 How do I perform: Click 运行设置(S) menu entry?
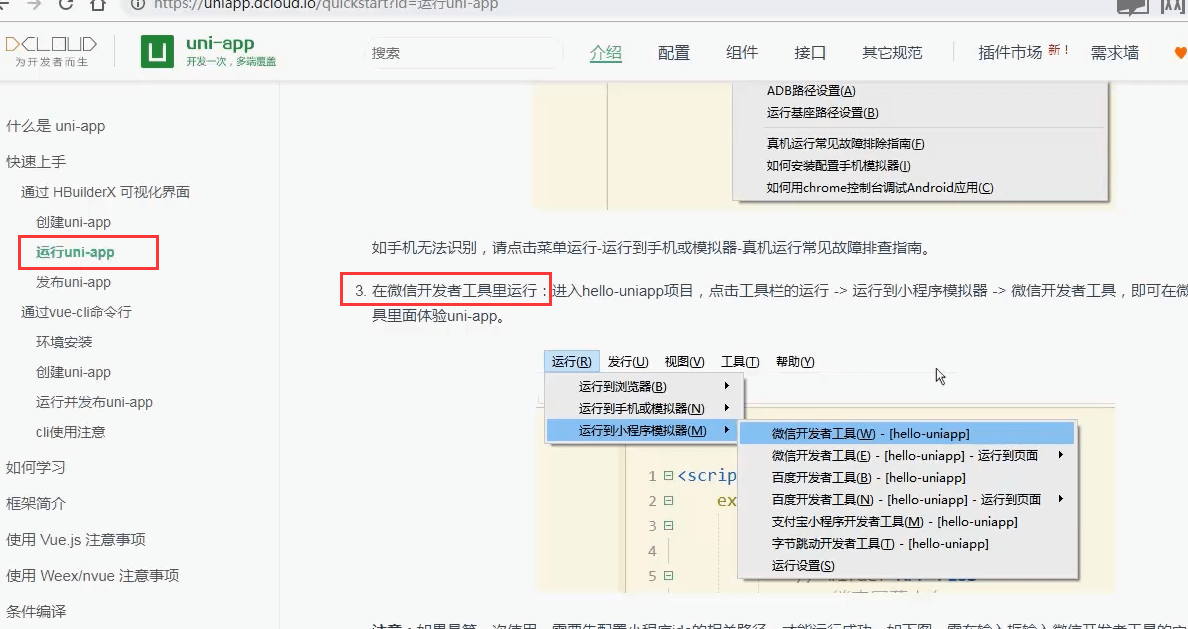pos(907,565)
